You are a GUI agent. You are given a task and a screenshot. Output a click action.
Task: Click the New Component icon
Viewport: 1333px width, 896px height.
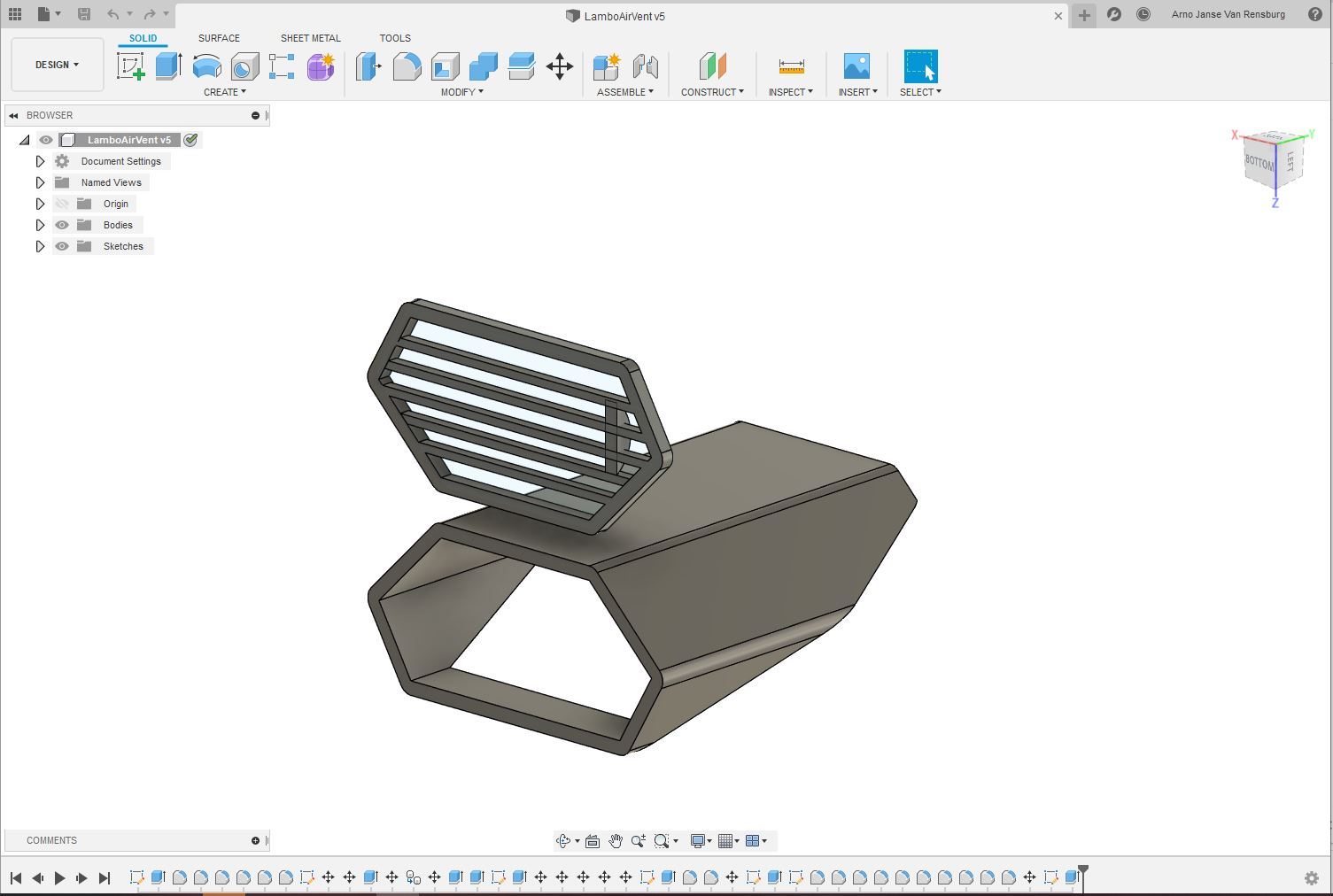tap(607, 66)
